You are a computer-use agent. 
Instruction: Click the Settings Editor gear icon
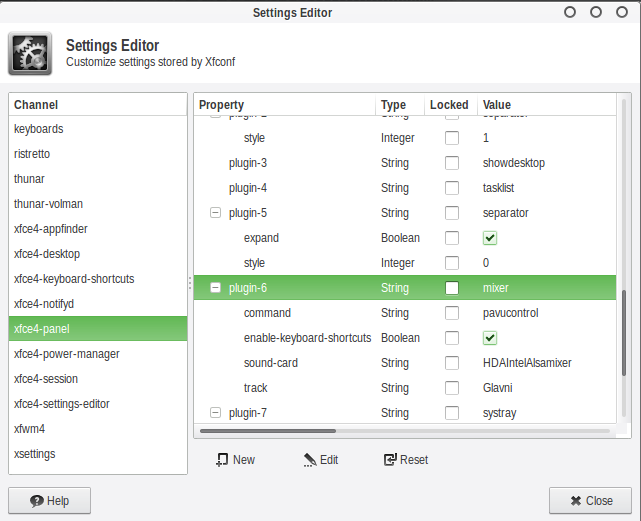[30, 53]
